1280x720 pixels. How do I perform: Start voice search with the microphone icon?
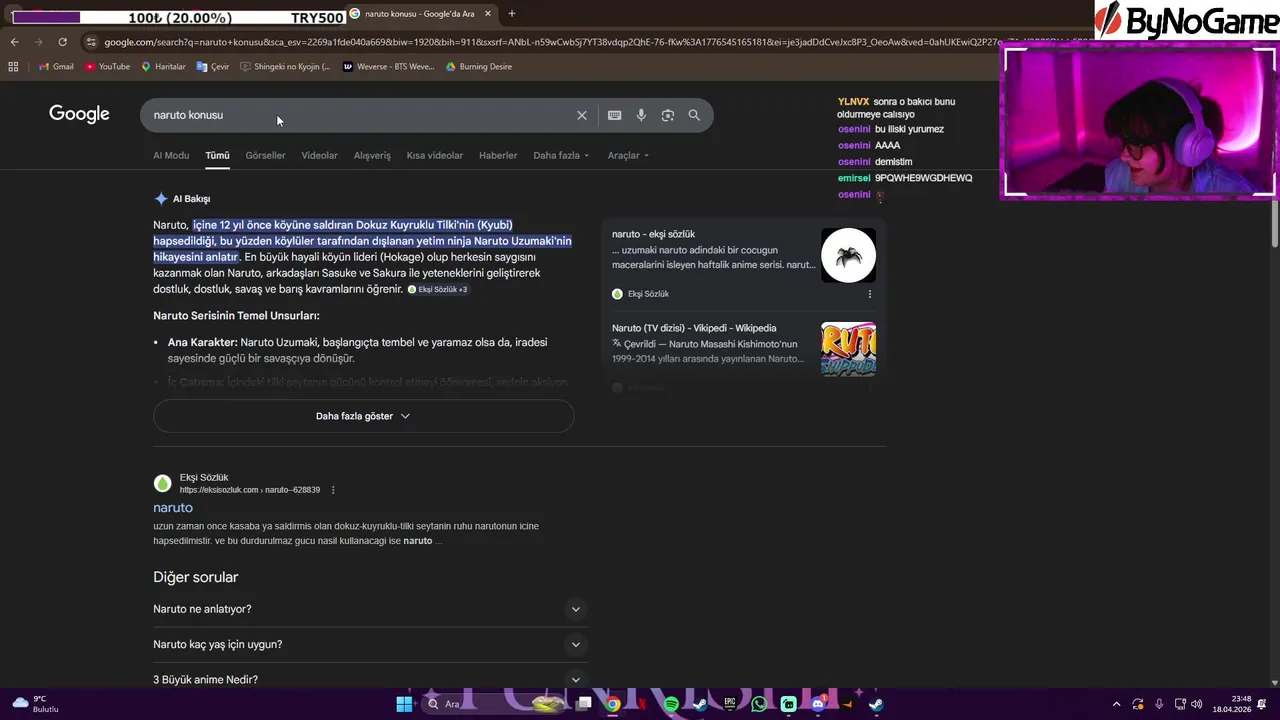pos(641,115)
